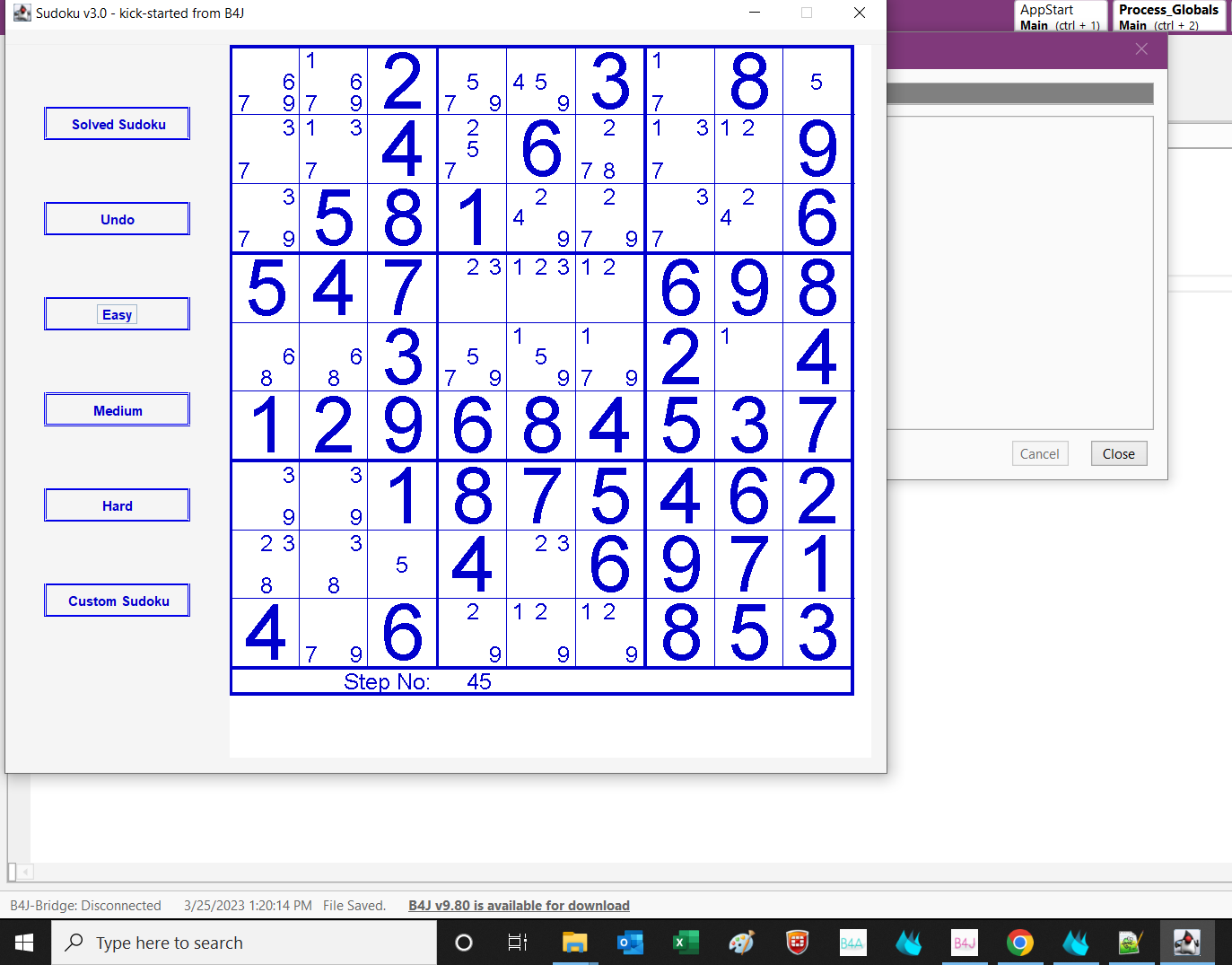
Task: Click the left arrow of the IDE horizontal scrollbar
Action: click(25, 872)
